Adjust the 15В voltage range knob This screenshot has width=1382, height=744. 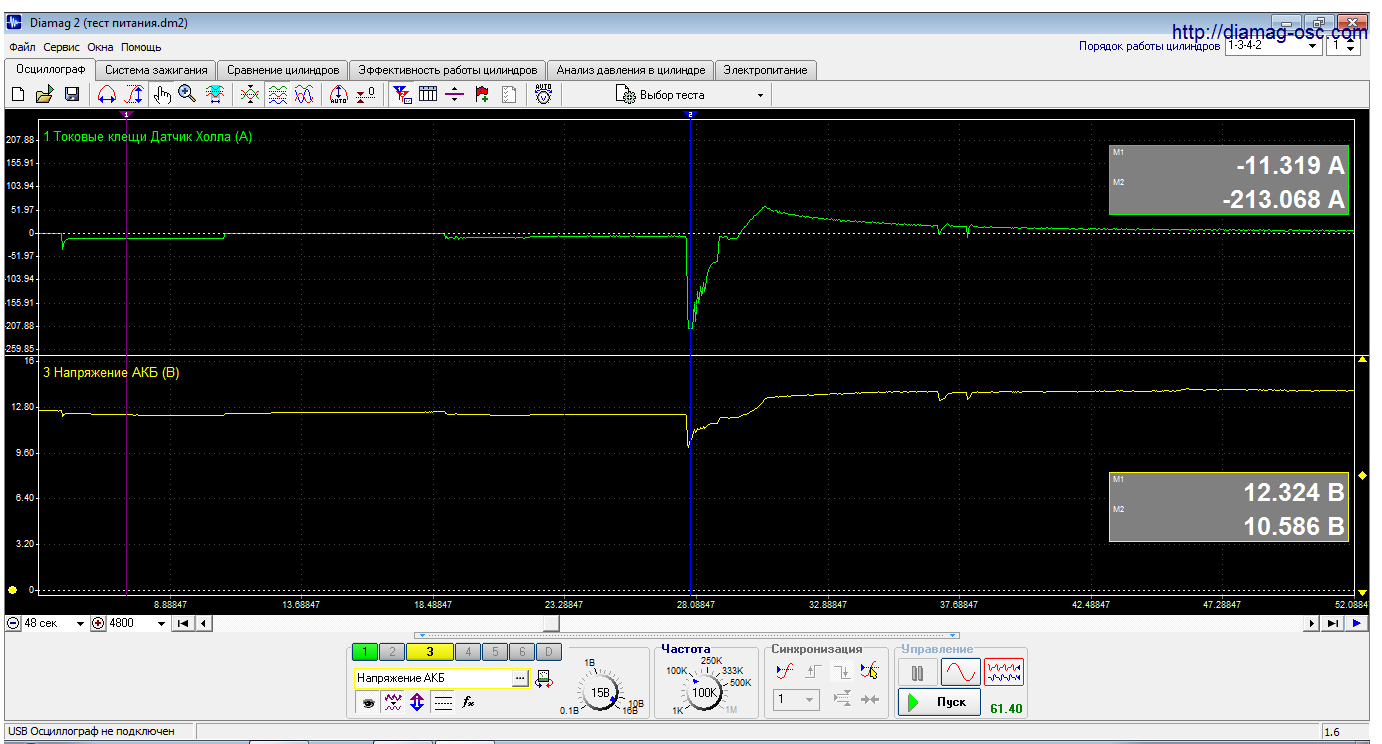(x=601, y=692)
